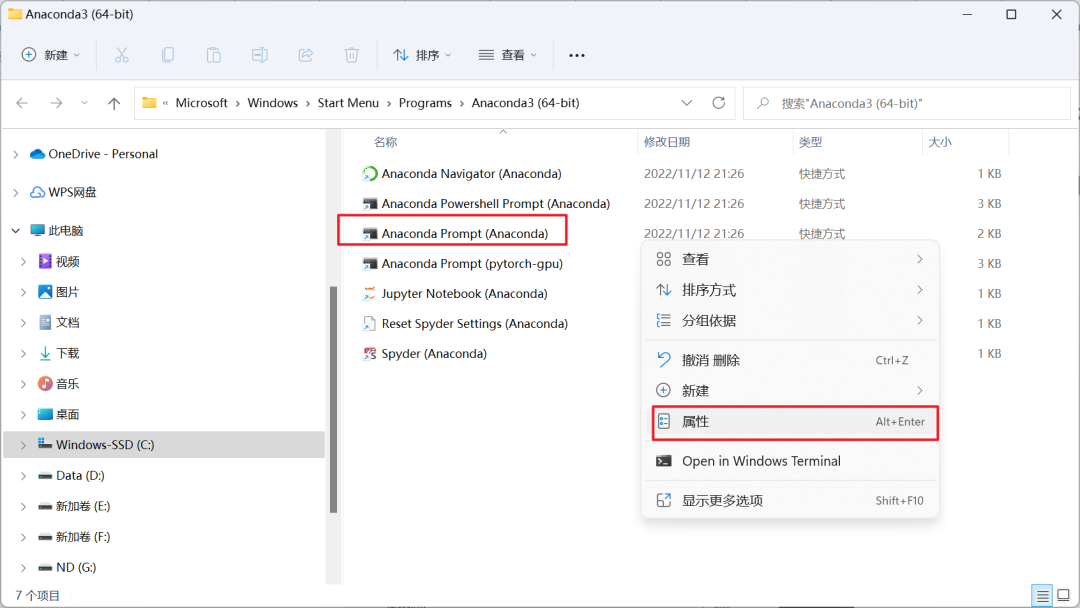This screenshot has height=608, width=1080.
Task: Click the navigation pane vertical scrollbar
Action: coord(333,399)
